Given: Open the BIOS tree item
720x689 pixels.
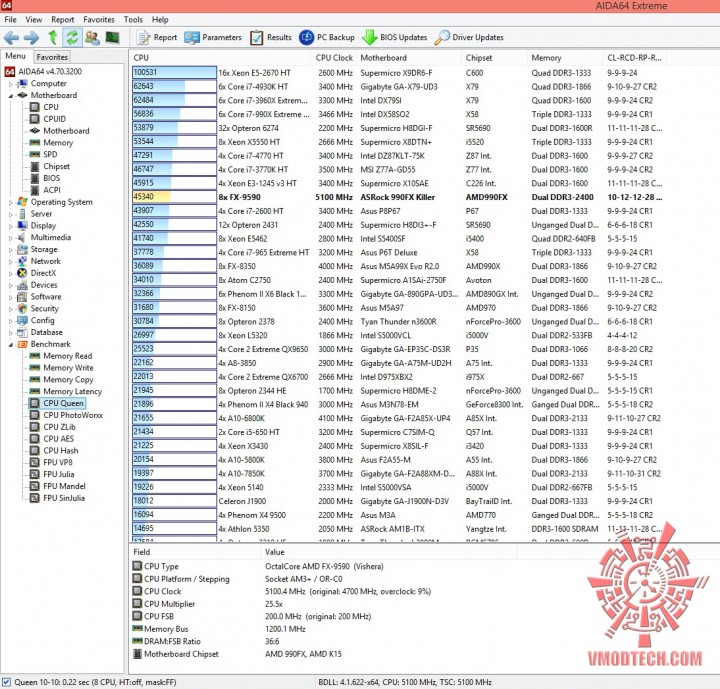Looking at the screenshot, I should point(45,178).
